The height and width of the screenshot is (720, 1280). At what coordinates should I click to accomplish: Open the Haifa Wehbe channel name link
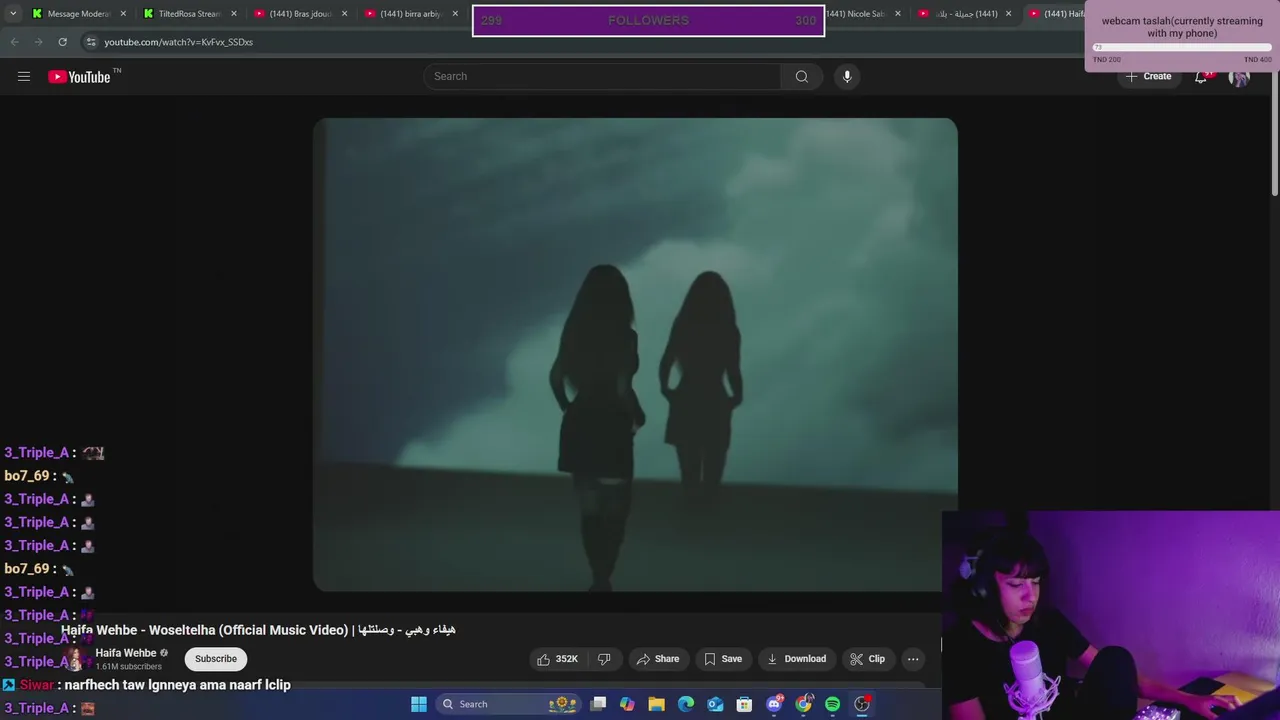coord(126,653)
